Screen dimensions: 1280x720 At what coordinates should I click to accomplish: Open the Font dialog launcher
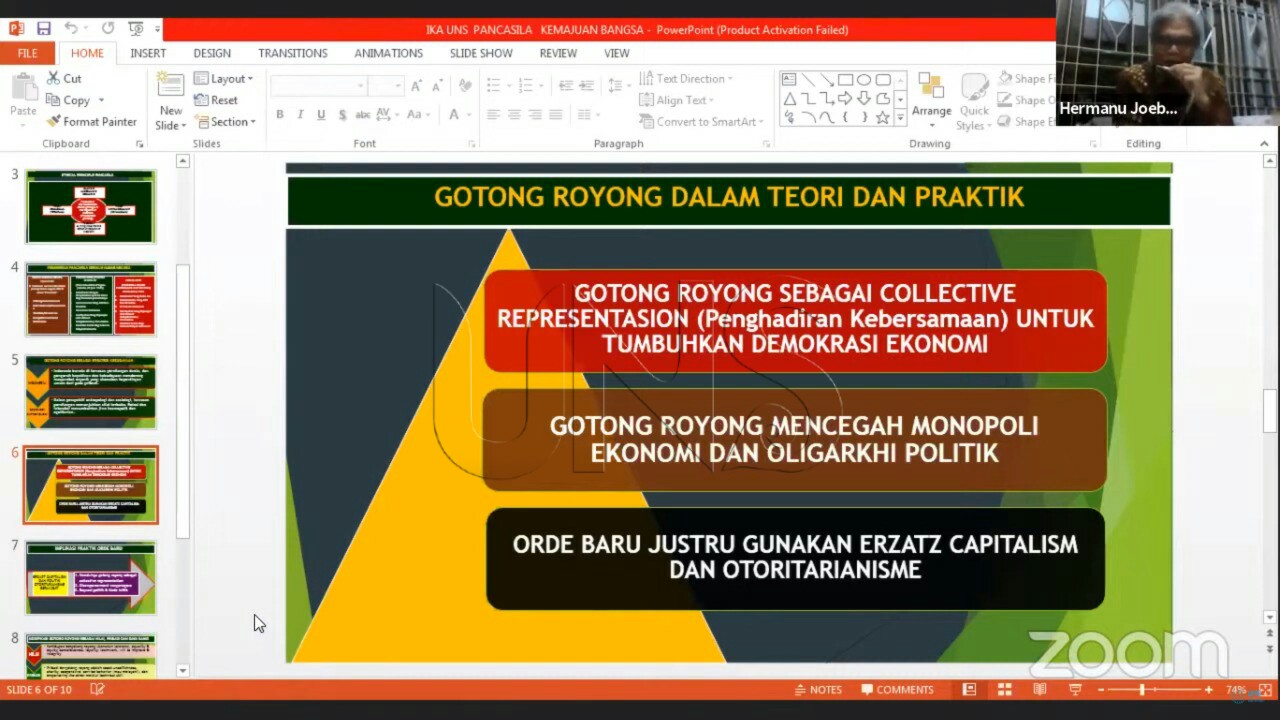coord(472,144)
